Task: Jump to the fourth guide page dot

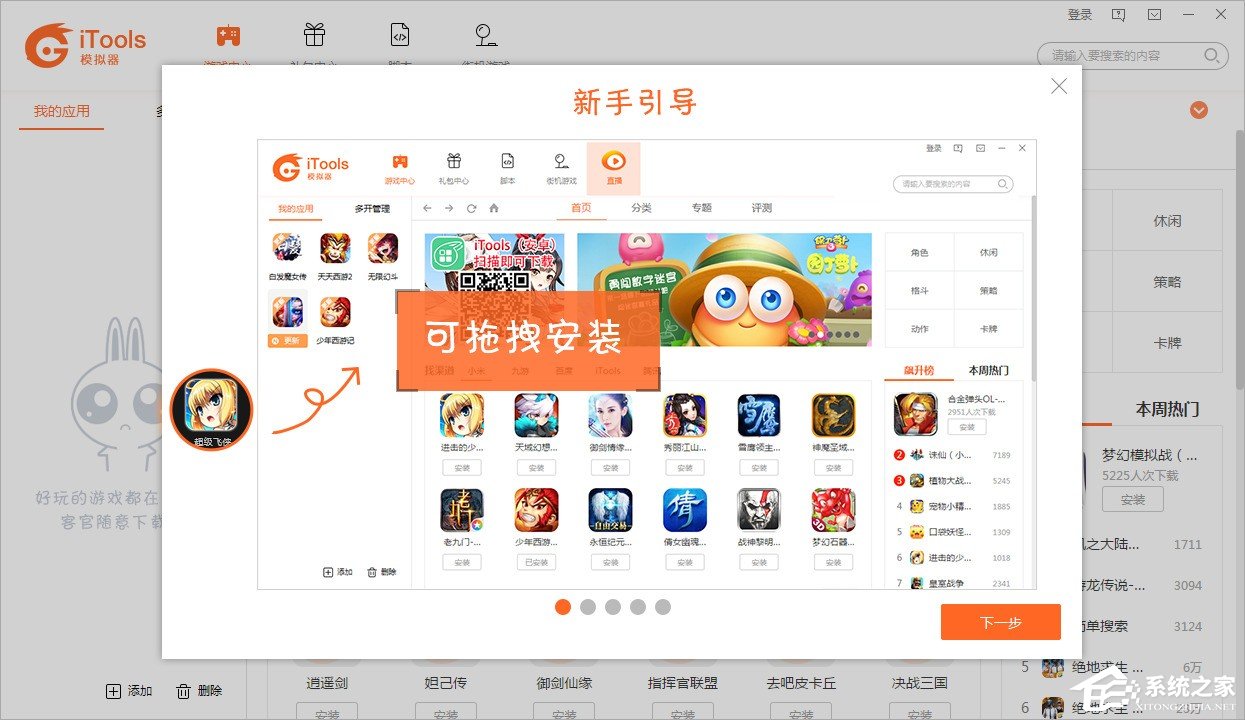Action: [x=638, y=607]
